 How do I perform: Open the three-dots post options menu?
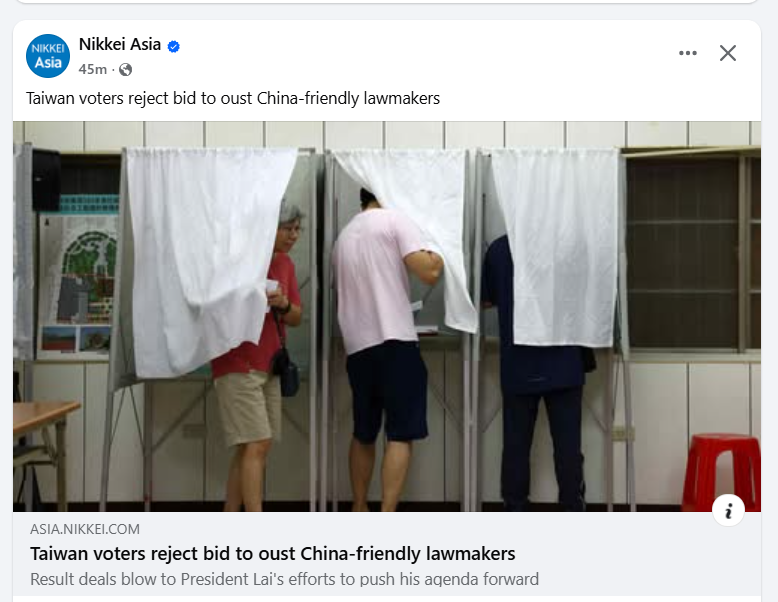tap(688, 53)
